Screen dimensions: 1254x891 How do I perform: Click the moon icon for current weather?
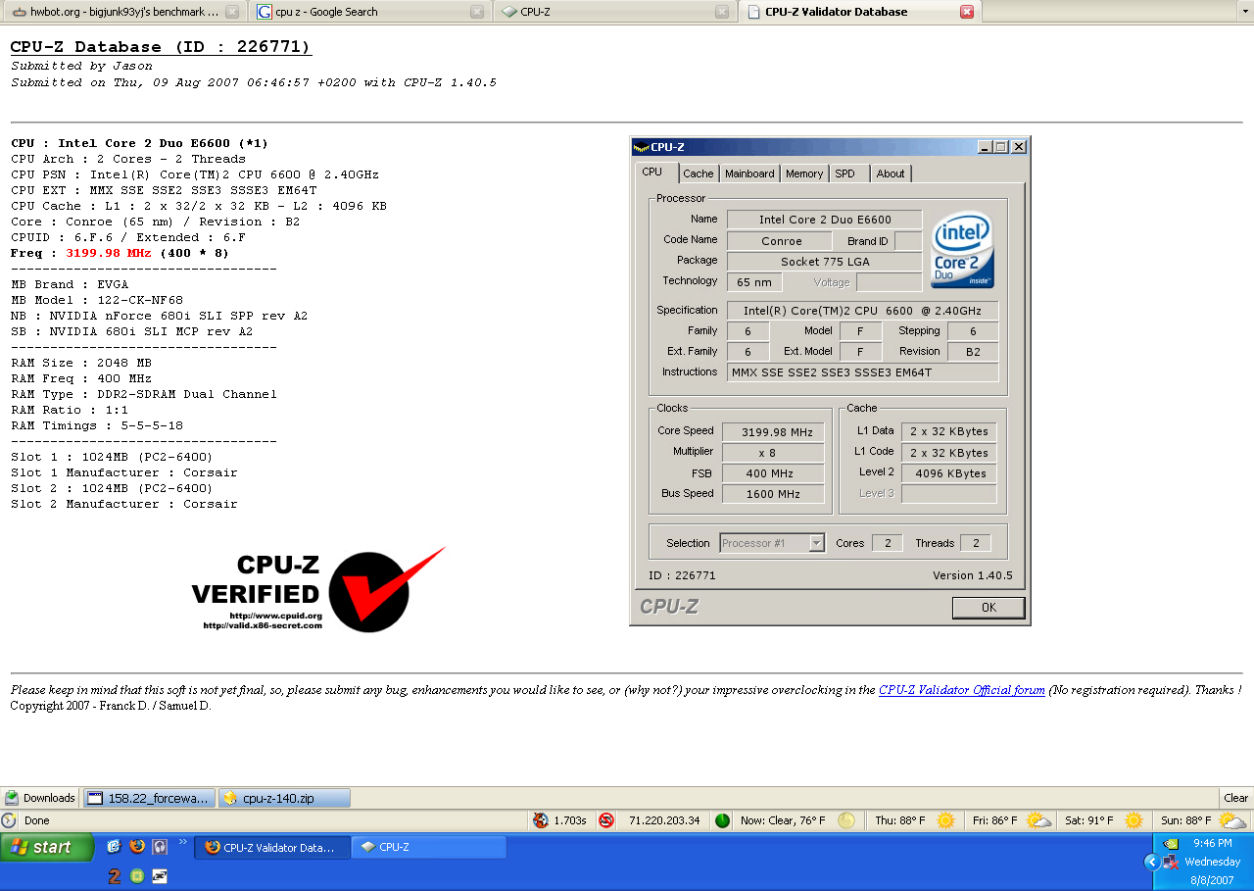(x=847, y=820)
